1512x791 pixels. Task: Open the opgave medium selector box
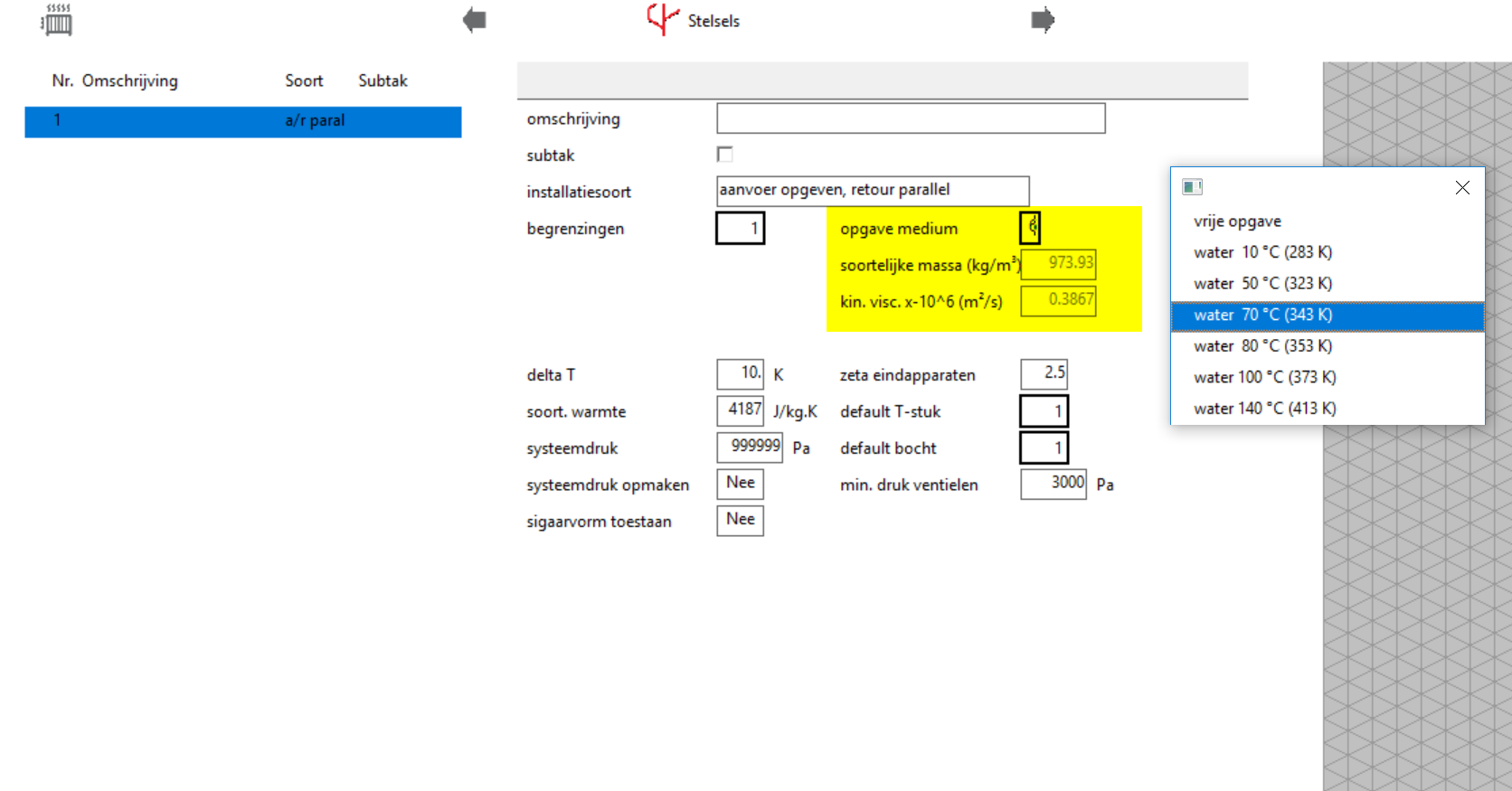[1030, 228]
